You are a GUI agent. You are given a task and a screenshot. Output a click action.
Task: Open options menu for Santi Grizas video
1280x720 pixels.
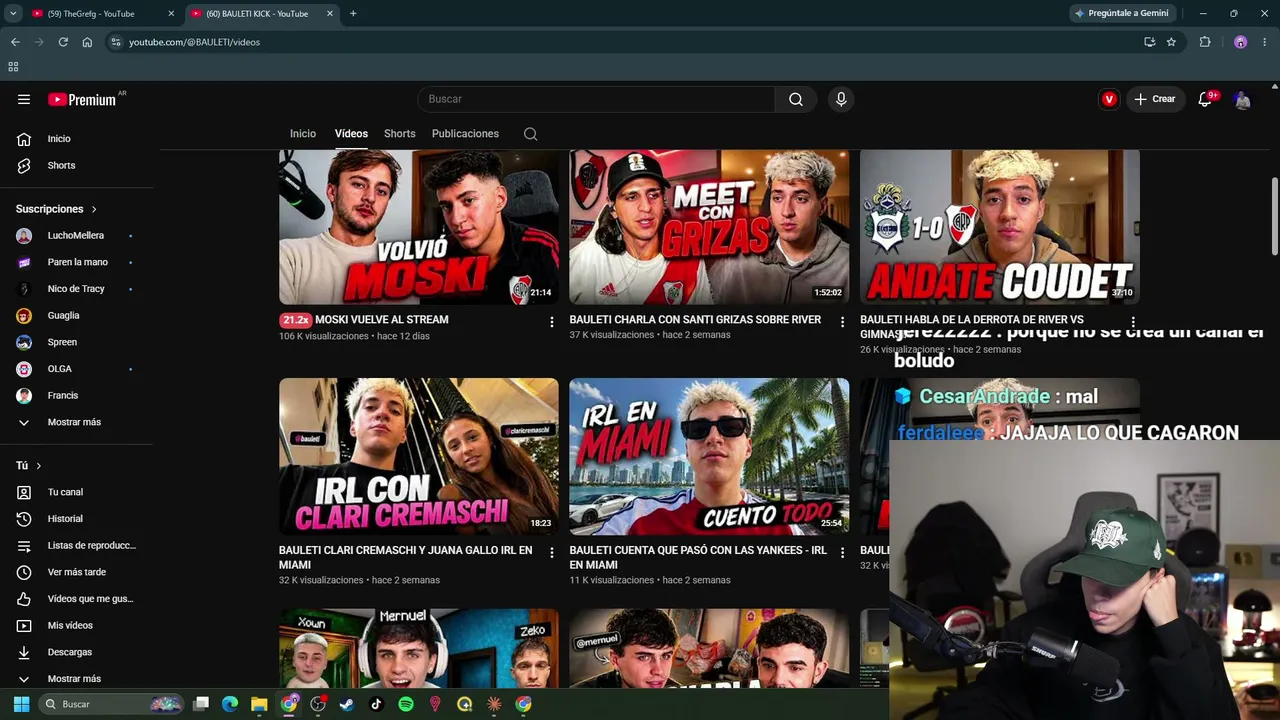point(842,322)
